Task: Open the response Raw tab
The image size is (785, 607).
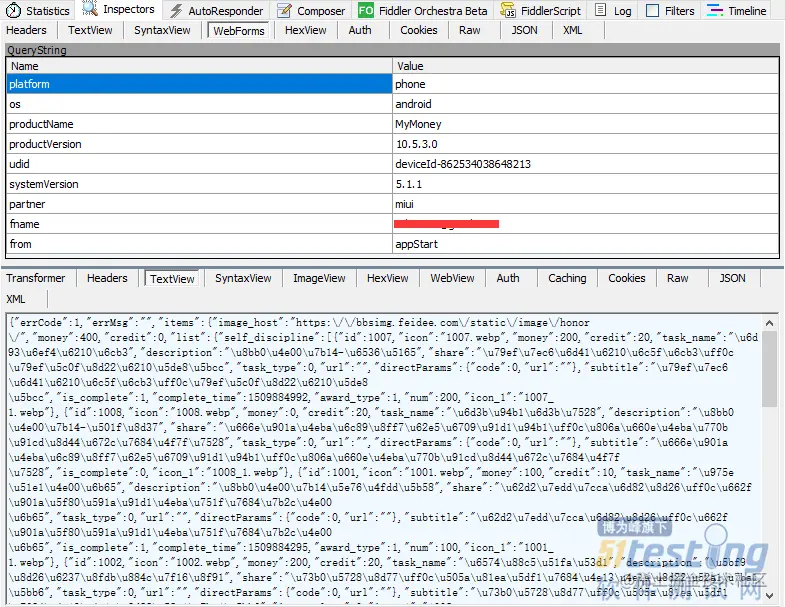Action: pos(677,278)
